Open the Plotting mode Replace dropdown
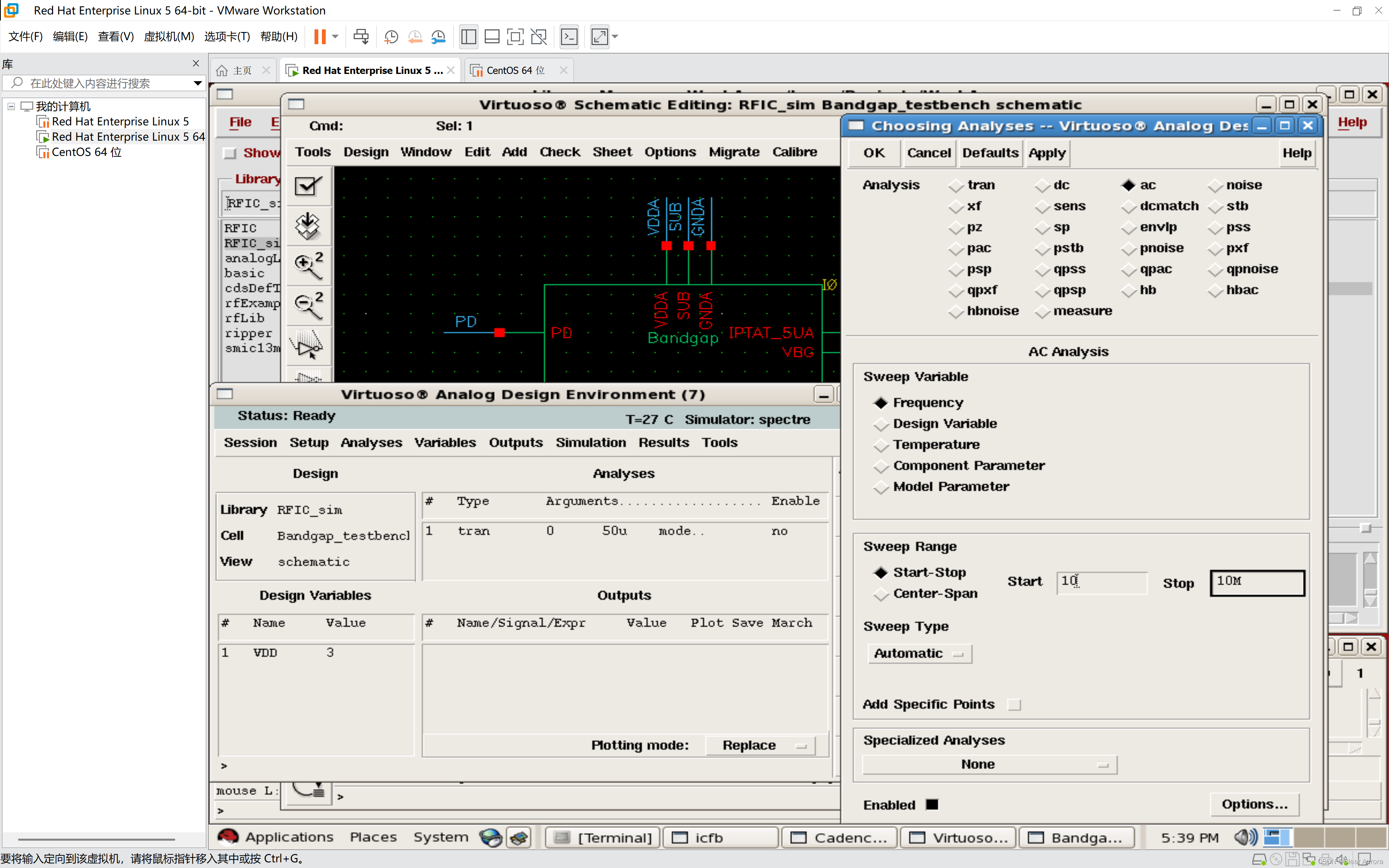 pos(760,745)
